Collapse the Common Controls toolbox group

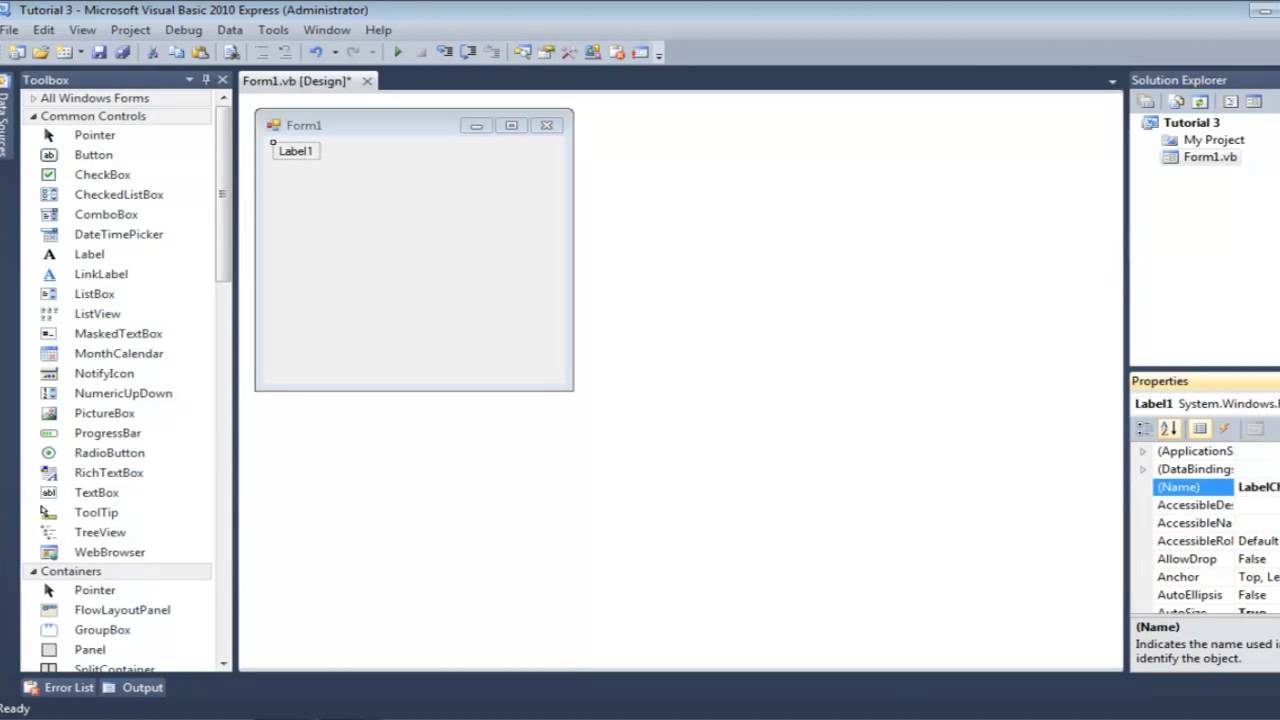[33, 116]
